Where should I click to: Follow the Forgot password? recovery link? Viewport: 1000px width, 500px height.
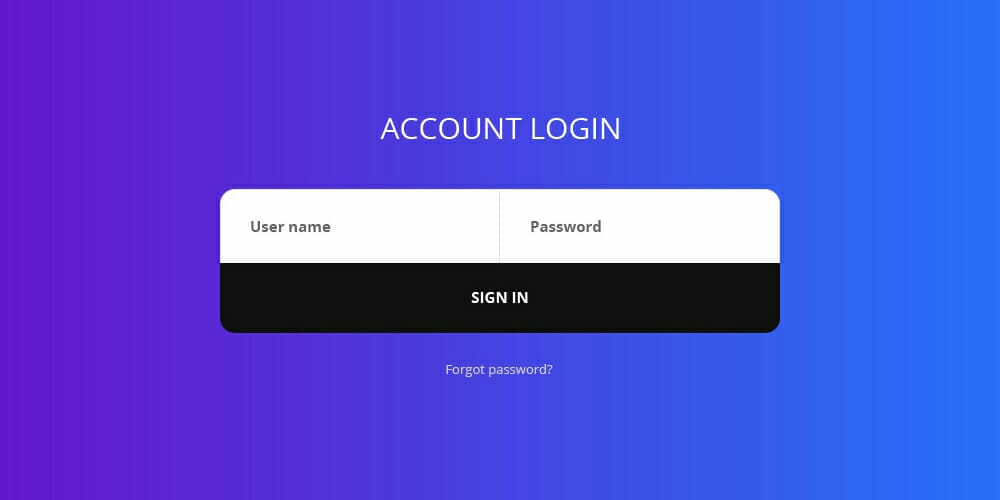(x=499, y=370)
